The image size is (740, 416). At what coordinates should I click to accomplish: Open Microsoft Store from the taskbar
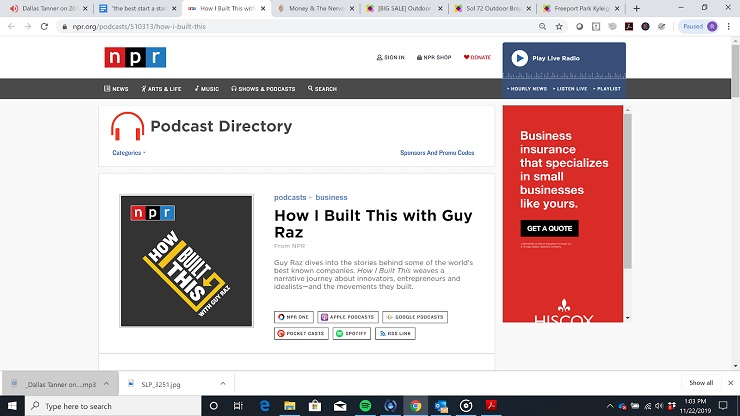tap(315, 406)
